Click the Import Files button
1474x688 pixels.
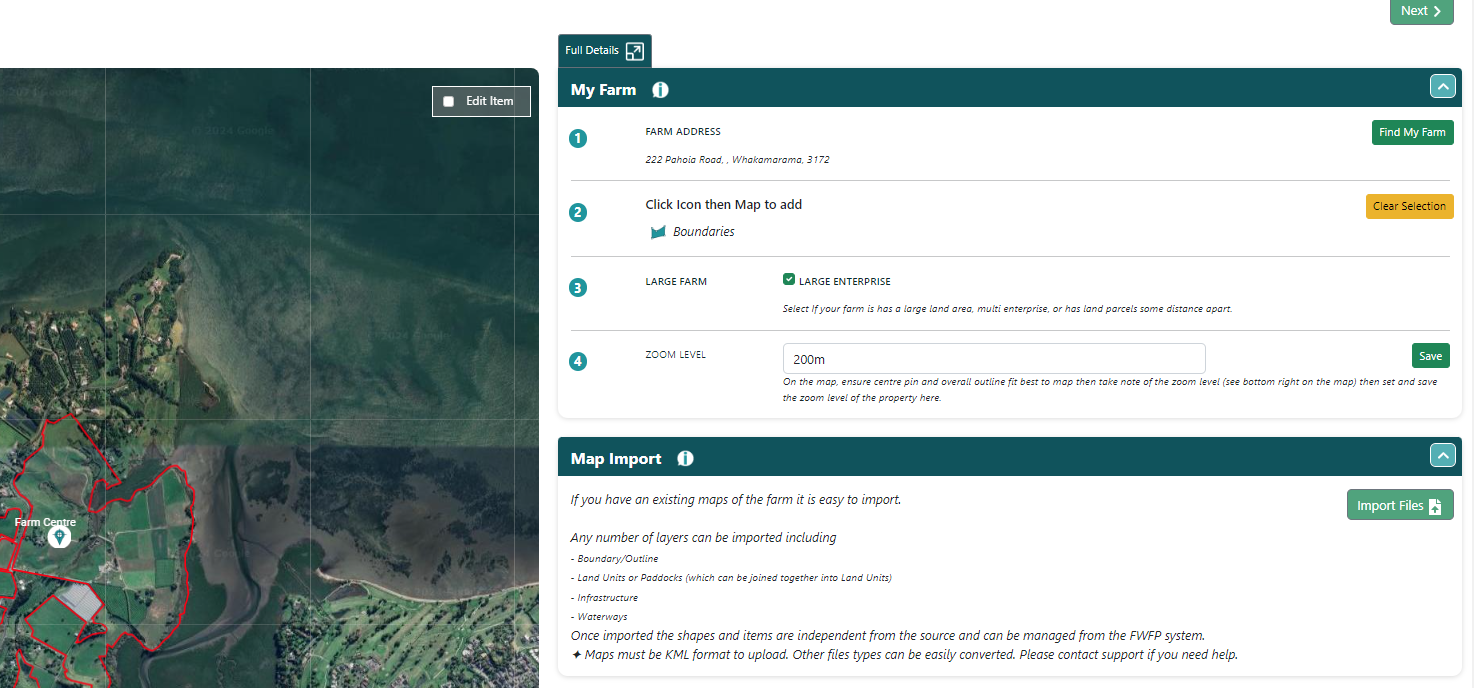click(x=1399, y=506)
